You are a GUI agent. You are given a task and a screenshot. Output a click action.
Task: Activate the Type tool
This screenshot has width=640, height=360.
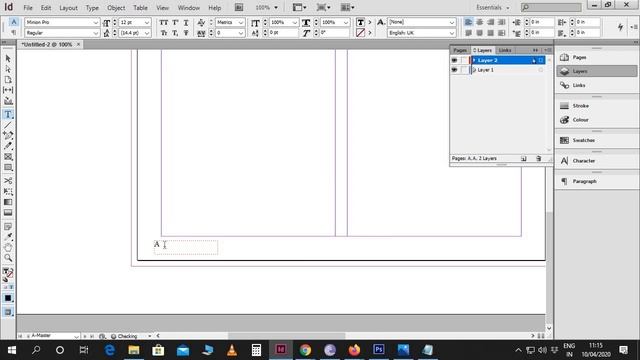click(8, 115)
